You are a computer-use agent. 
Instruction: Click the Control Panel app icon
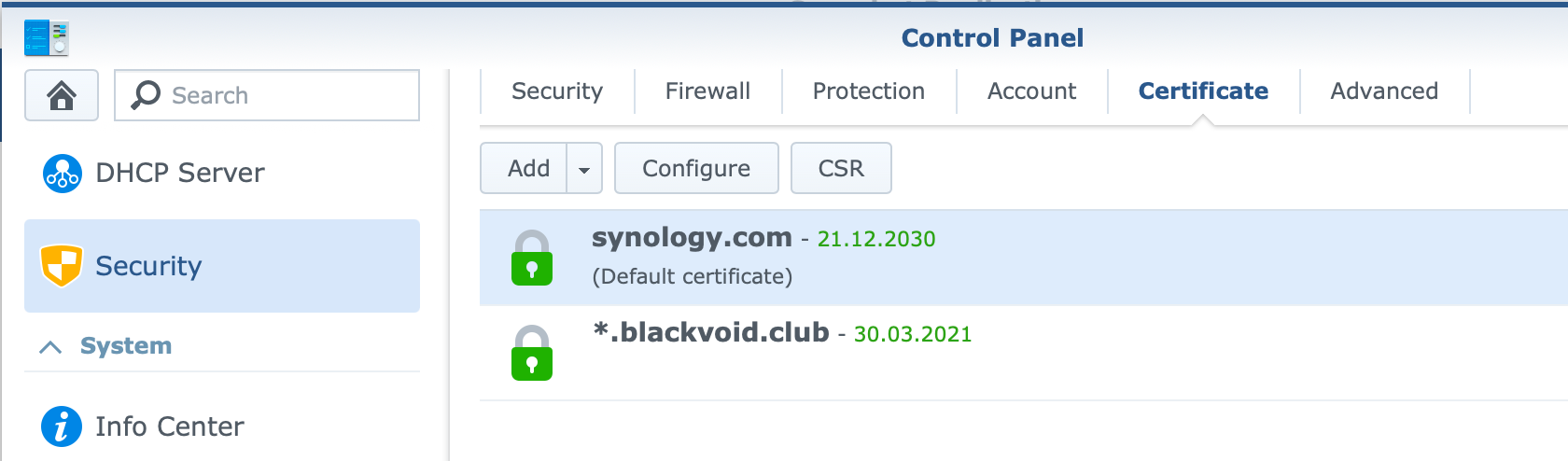point(47,38)
